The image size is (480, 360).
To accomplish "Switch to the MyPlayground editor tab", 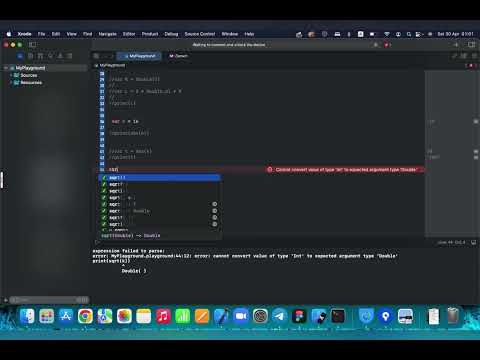I will click(139, 56).
